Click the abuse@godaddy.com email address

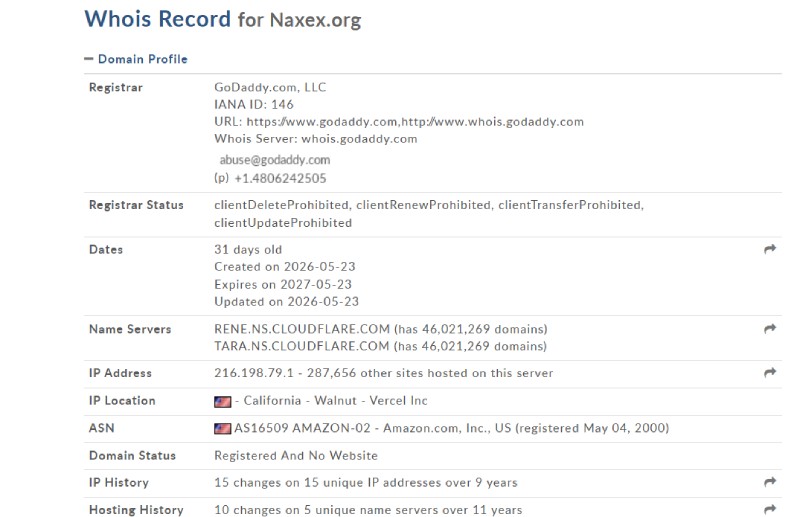coord(275,160)
